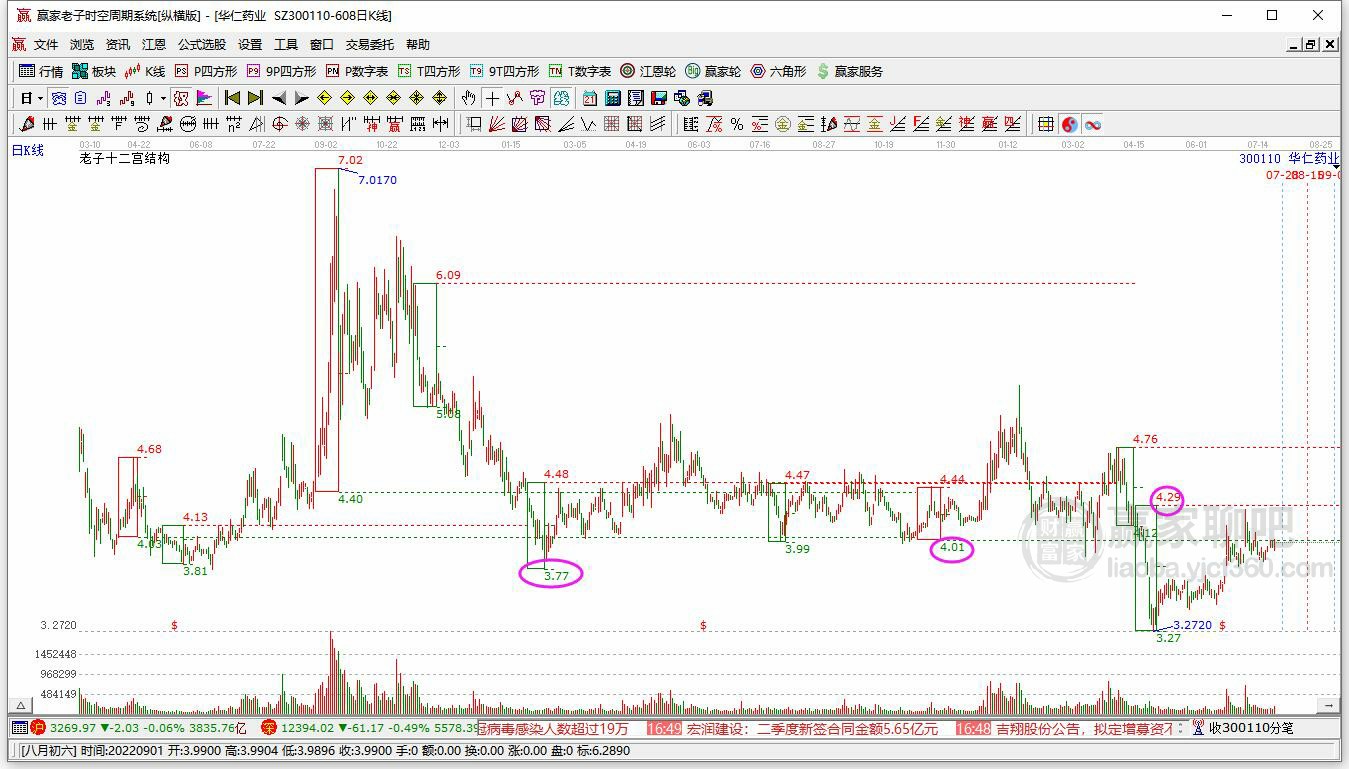
Task: Open the 9P四方形 tool
Action: 281,71
